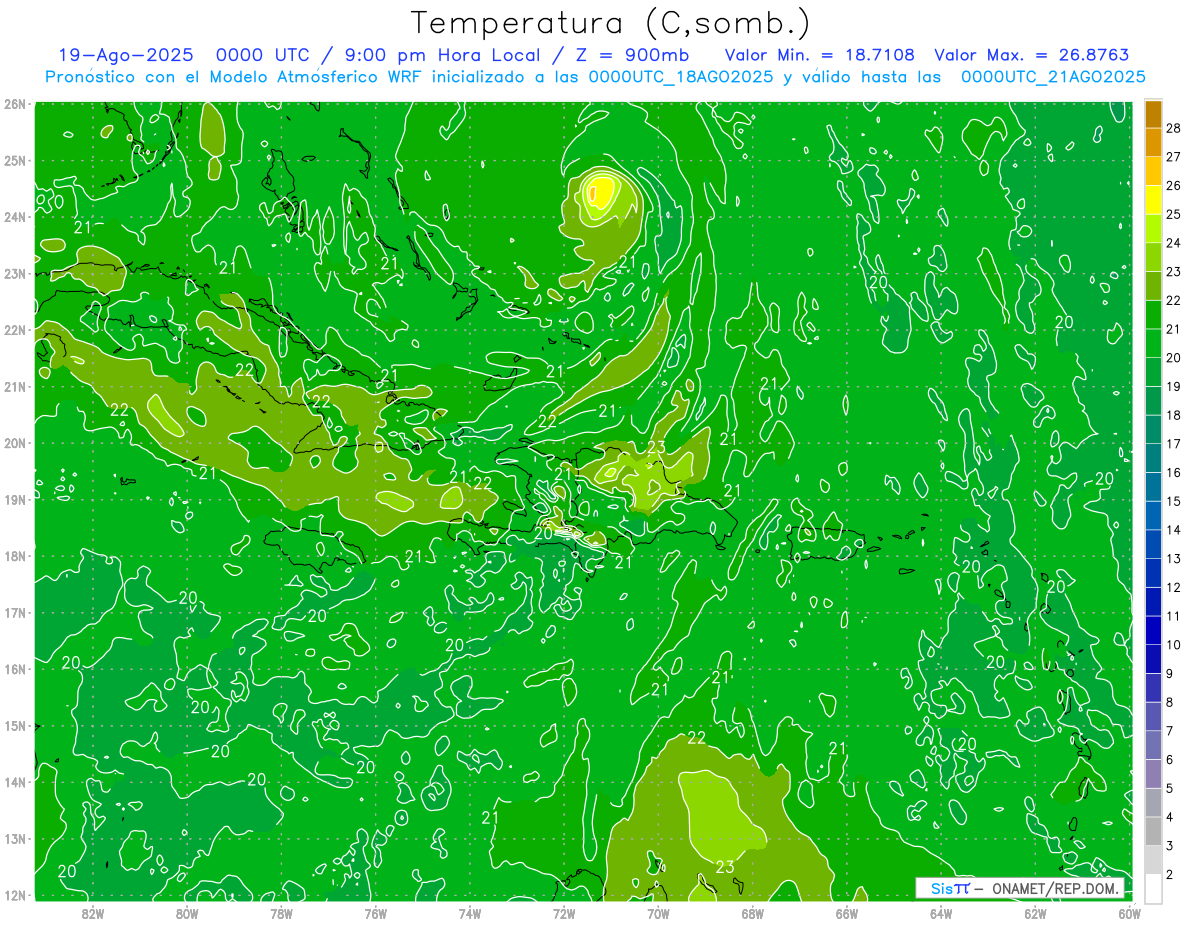
Task: Pick the yellow colorbar swatch between 25 and 26
Action: click(1153, 199)
